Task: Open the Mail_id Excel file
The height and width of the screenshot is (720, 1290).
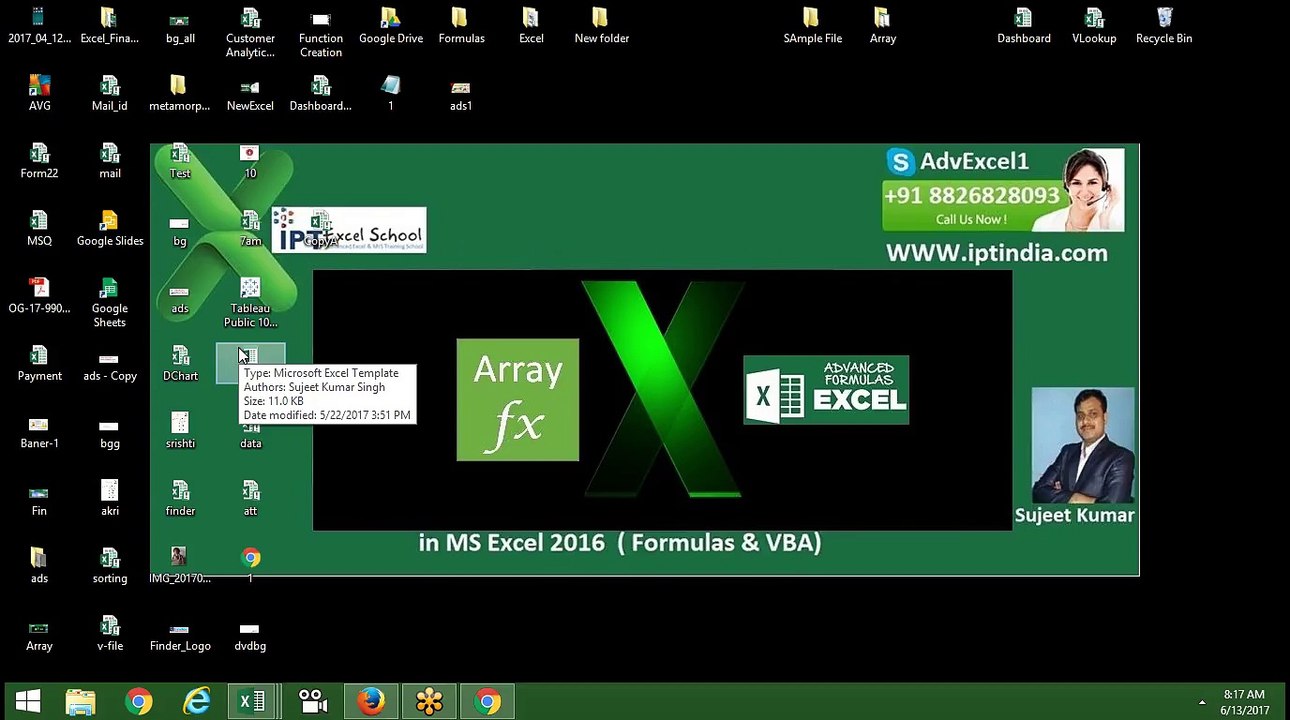Action: pyautogui.click(x=109, y=93)
